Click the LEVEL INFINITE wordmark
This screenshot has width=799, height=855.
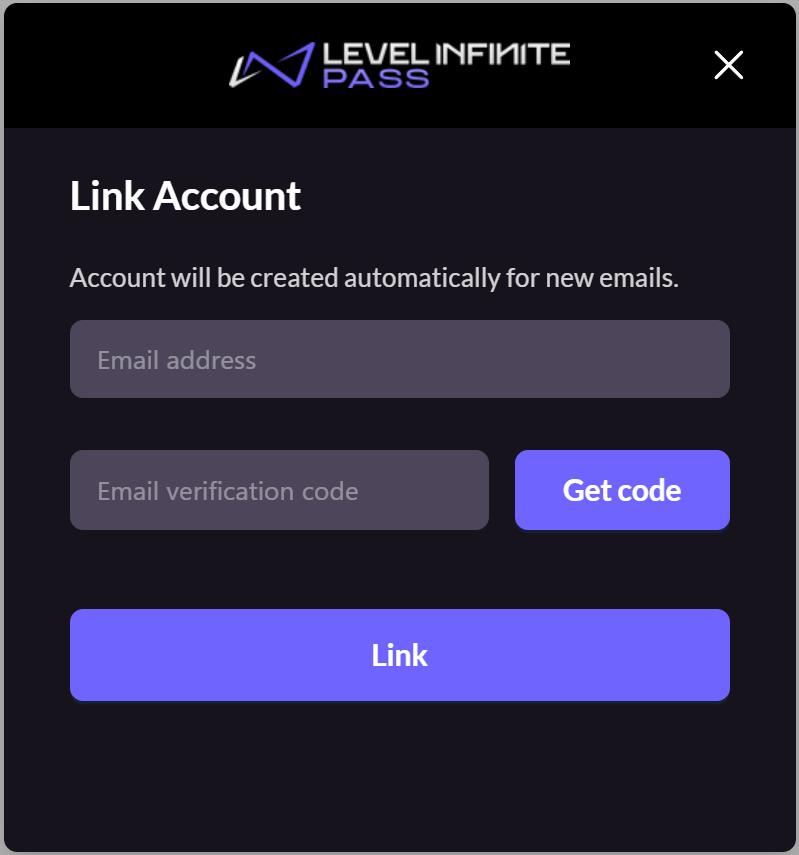(x=446, y=55)
